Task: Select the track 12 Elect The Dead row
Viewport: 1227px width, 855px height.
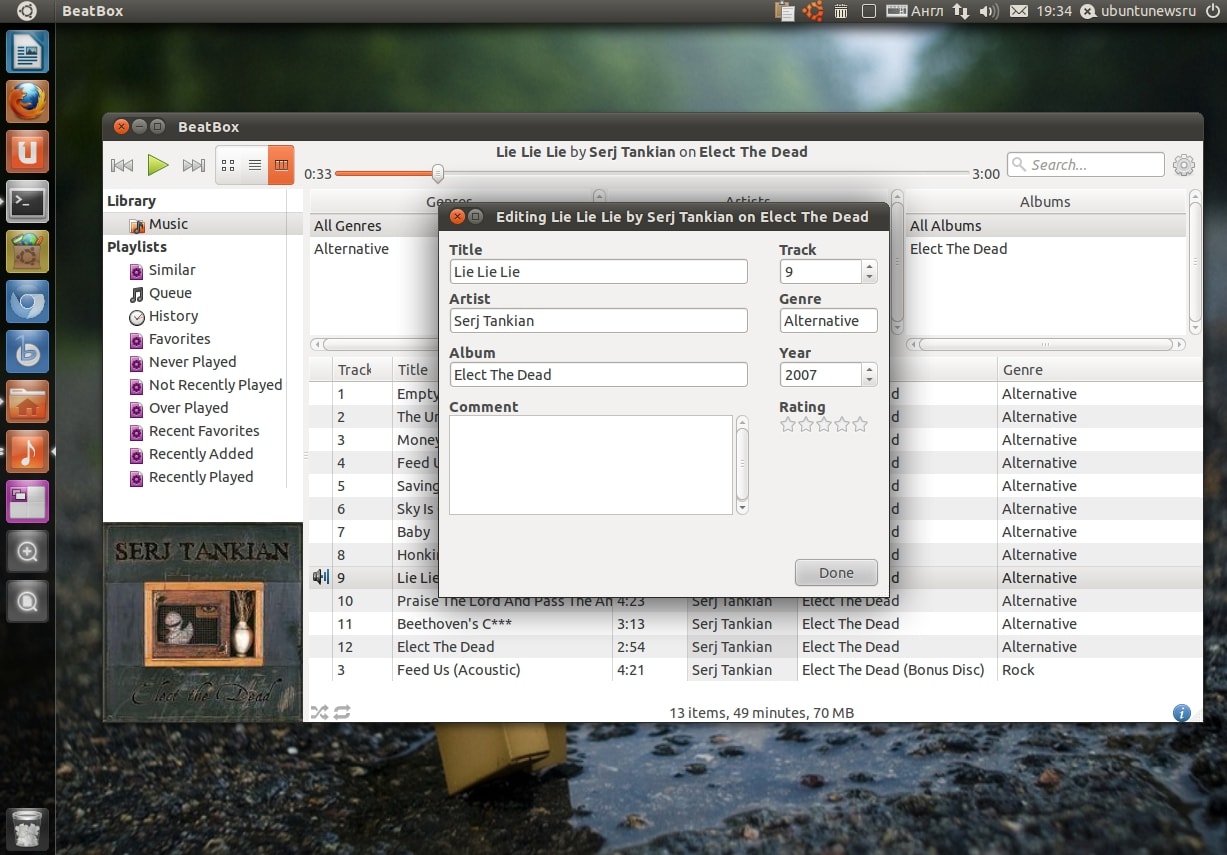Action: [755, 647]
